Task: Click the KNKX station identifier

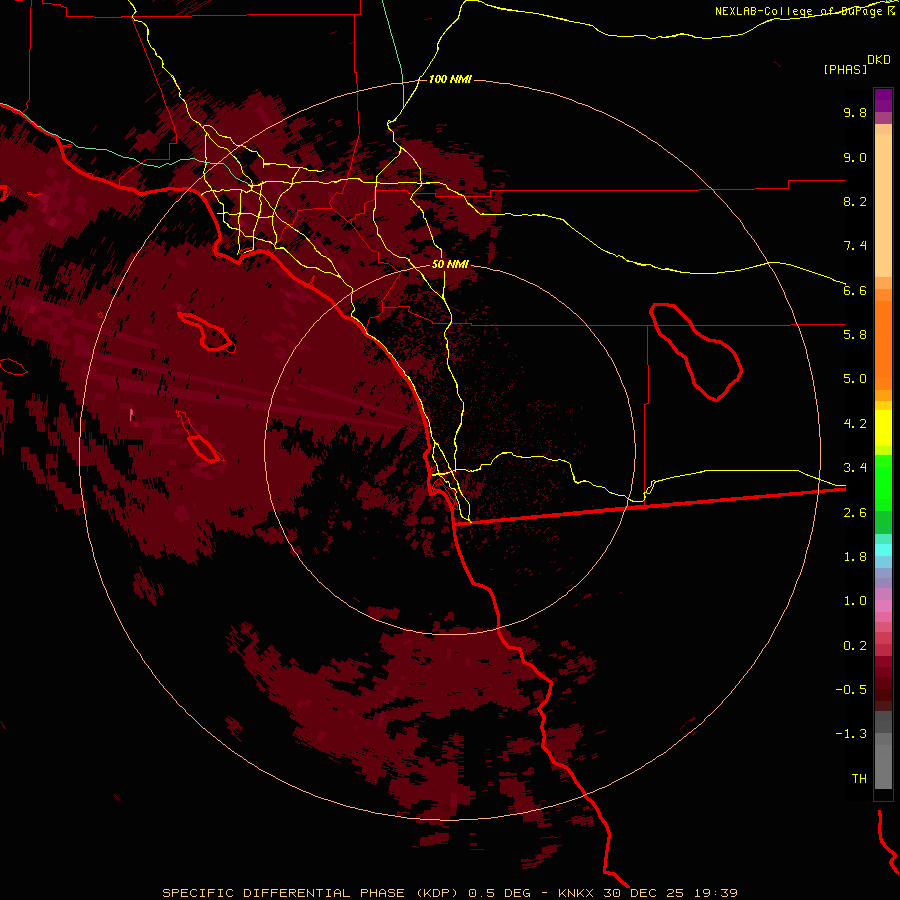Action: pos(576,893)
